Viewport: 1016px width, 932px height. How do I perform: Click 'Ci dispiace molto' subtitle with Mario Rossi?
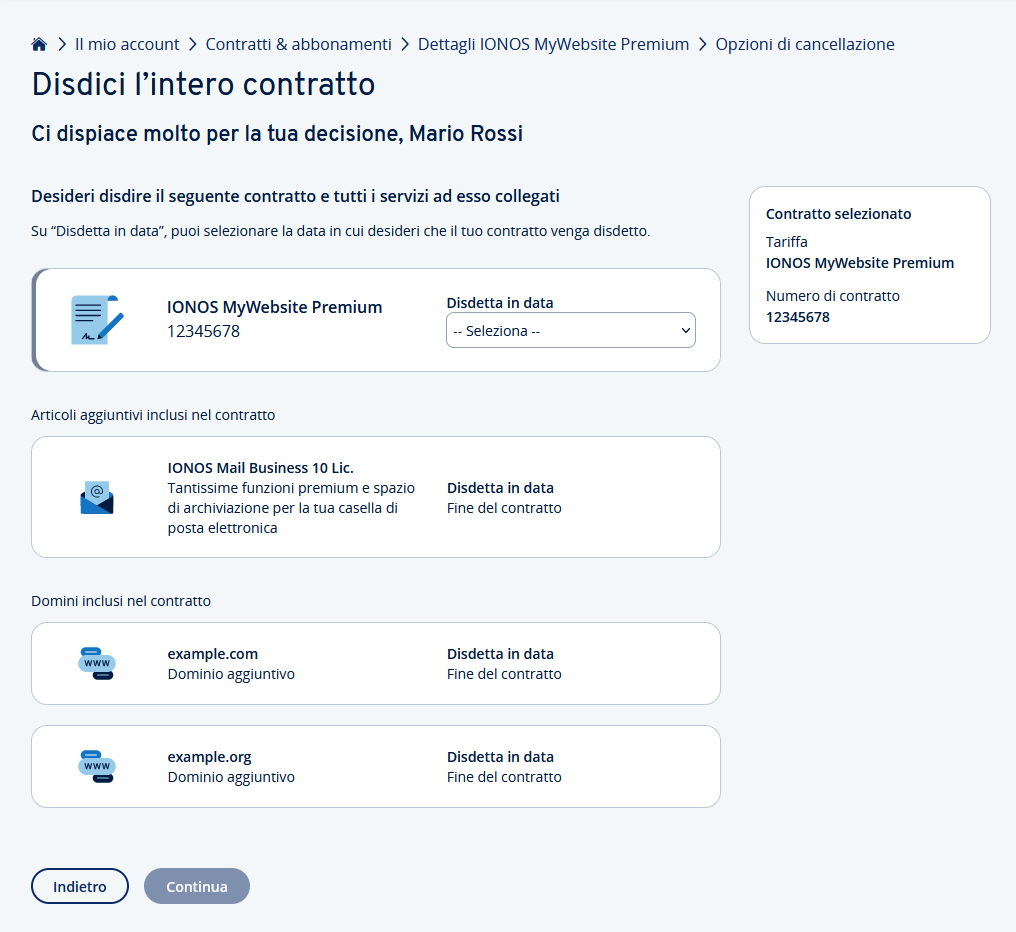coord(277,134)
